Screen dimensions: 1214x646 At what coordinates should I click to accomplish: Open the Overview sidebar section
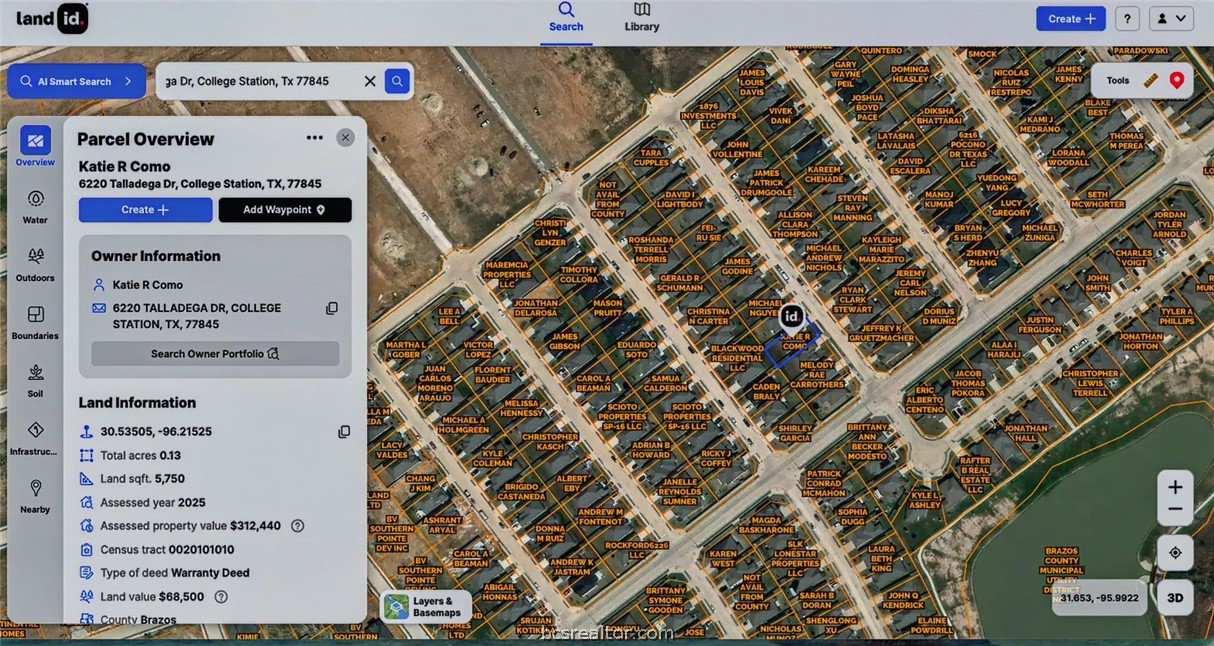[35, 146]
